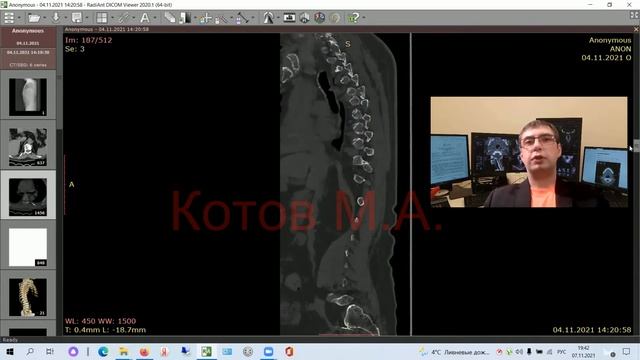Screen dimensions: 640x360
Task: Switch keyboard language via РУС indicator
Action: pyautogui.click(x=562, y=352)
